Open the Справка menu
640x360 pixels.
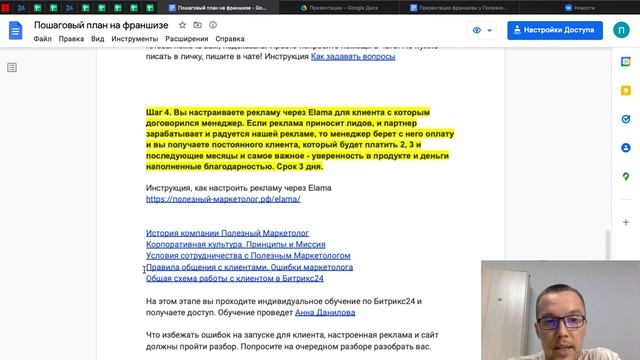230,39
